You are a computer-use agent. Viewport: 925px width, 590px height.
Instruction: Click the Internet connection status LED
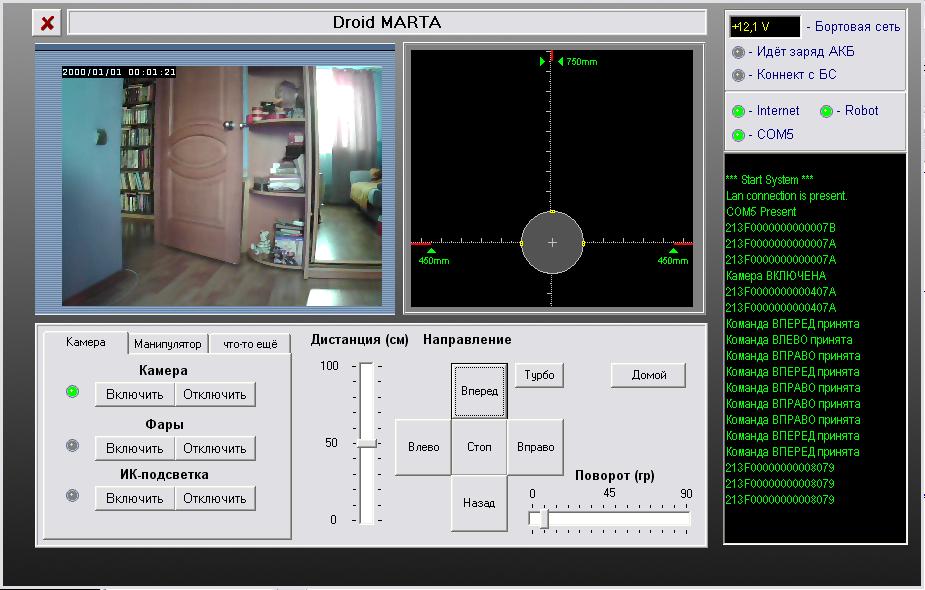point(739,111)
